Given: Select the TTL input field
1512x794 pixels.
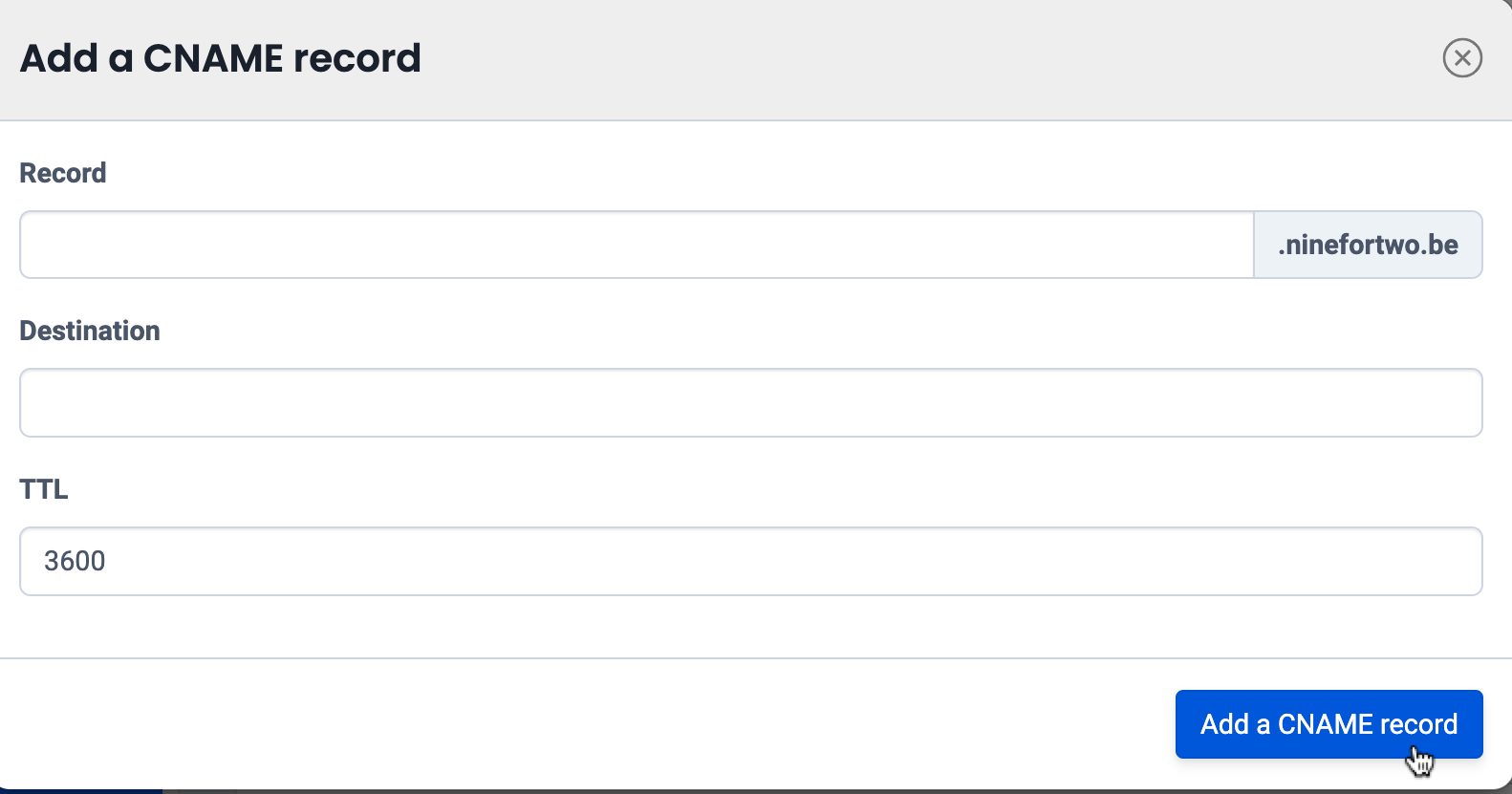Looking at the screenshot, I should click(x=750, y=561).
